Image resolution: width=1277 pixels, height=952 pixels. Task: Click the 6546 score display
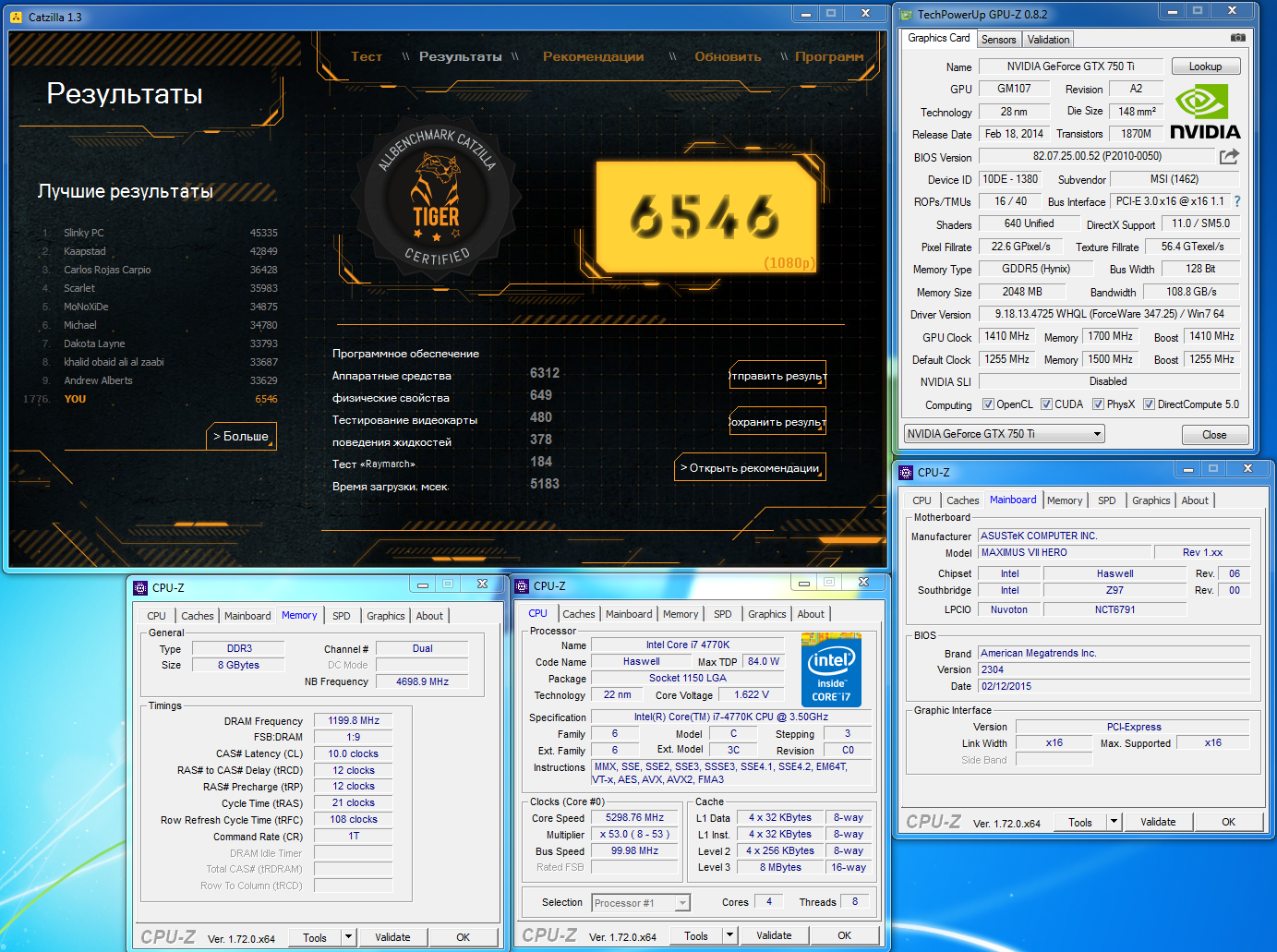point(706,217)
